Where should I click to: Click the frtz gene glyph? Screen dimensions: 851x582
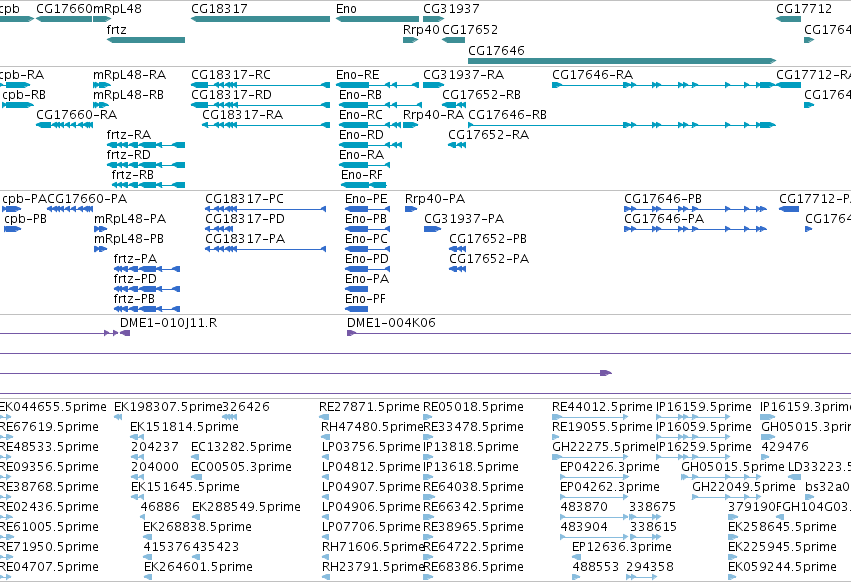pyautogui.click(x=146, y=40)
